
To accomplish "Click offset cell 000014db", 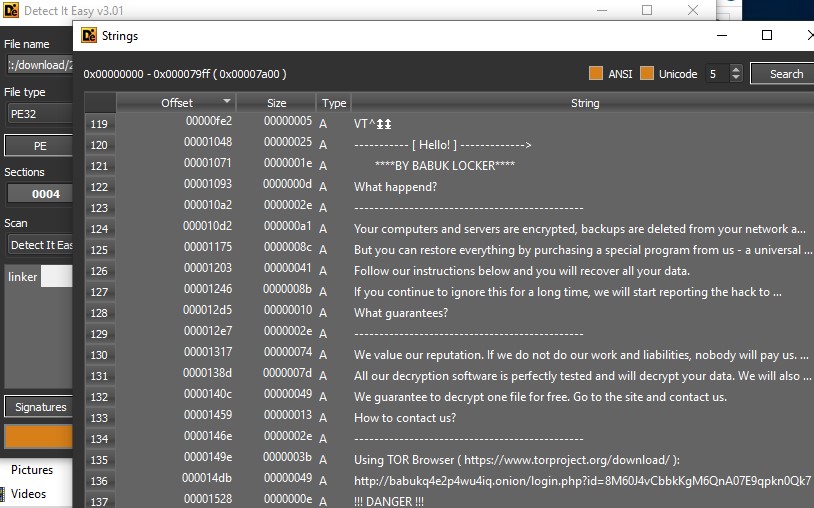I will [208, 478].
